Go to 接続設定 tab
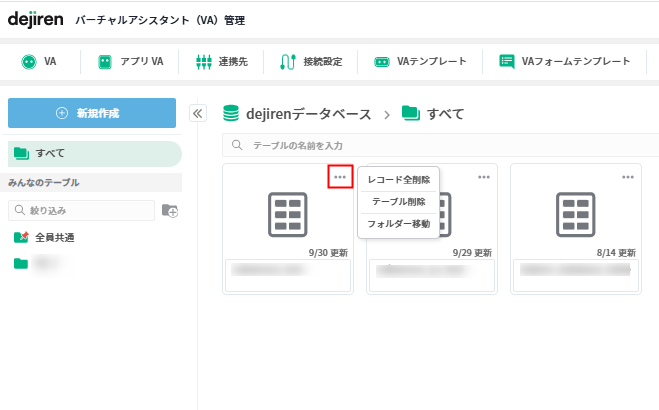Viewport: 659px width, 410px height. [312, 61]
